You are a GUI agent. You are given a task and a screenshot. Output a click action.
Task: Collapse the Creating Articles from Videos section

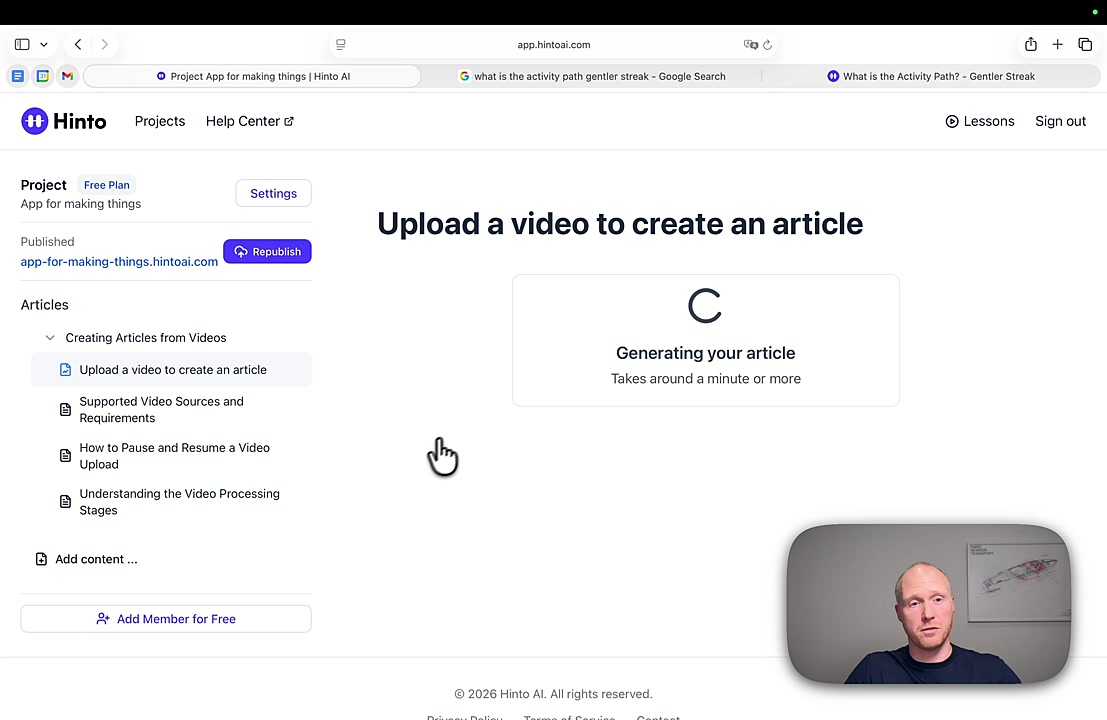tap(50, 338)
